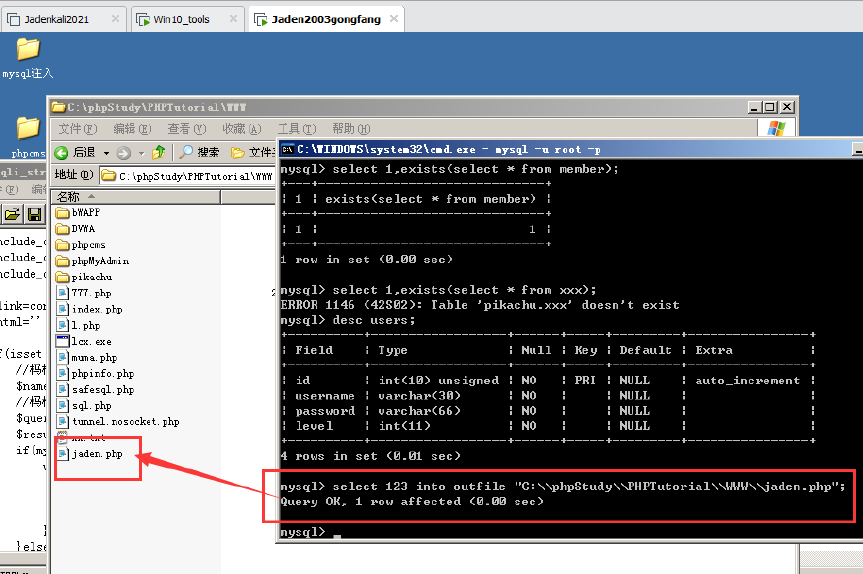Expand the Forward button history dropdown arrow
This screenshot has width=863, height=574.
click(139, 153)
